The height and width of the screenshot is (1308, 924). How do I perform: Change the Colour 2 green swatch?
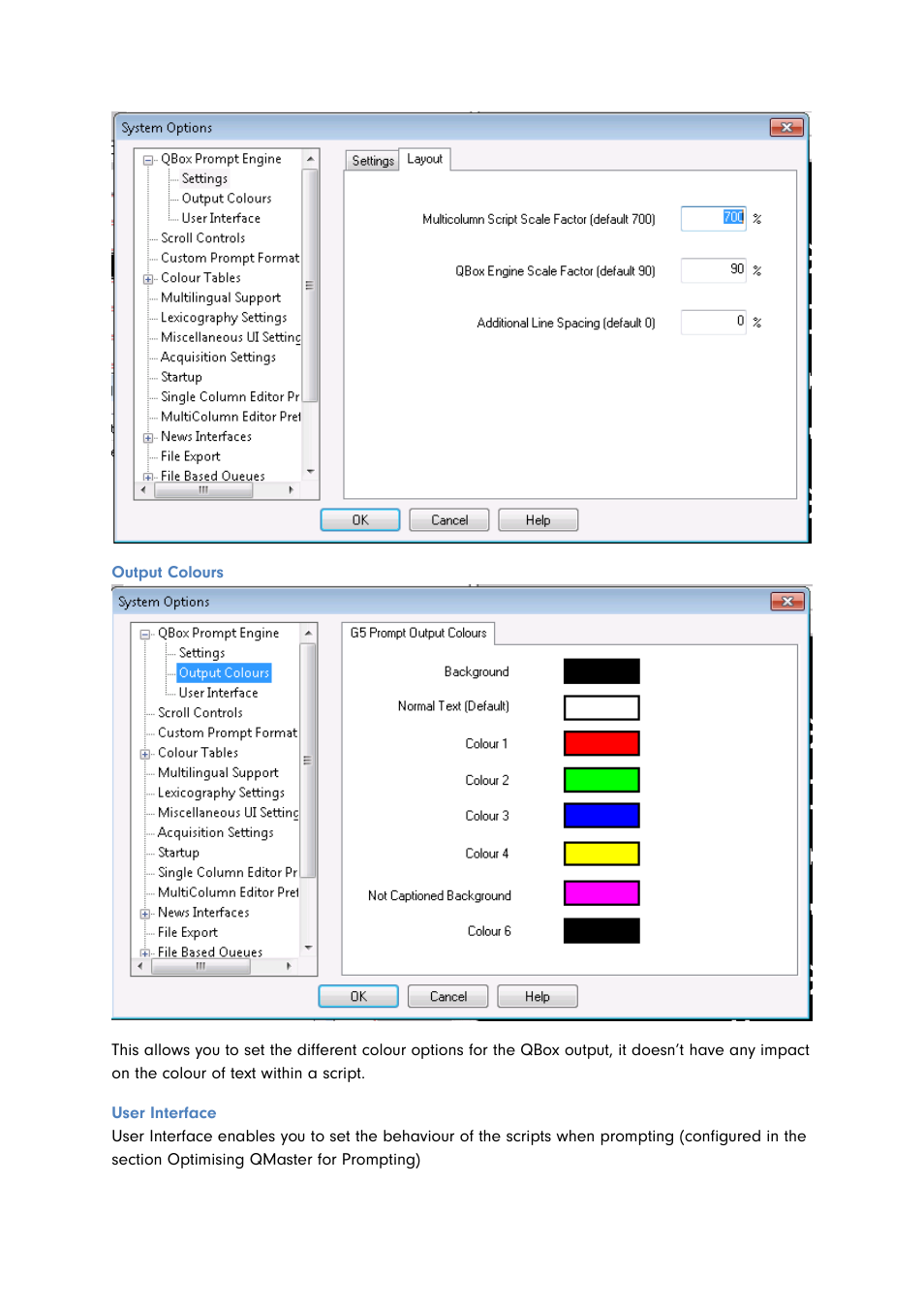click(601, 780)
